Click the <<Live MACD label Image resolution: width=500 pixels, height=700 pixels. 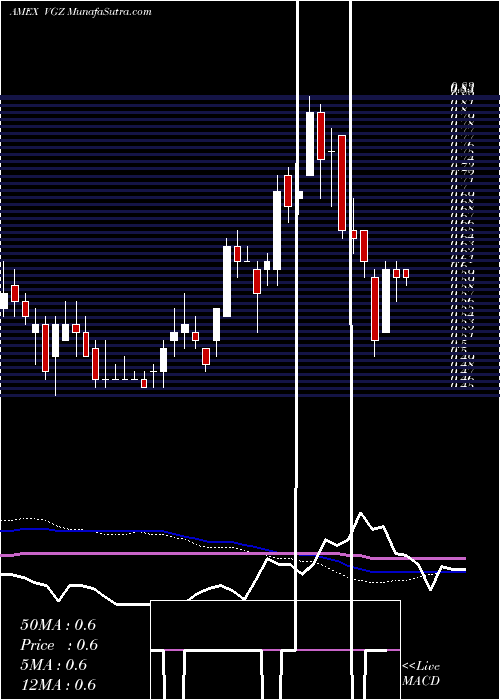[x=421, y=673]
